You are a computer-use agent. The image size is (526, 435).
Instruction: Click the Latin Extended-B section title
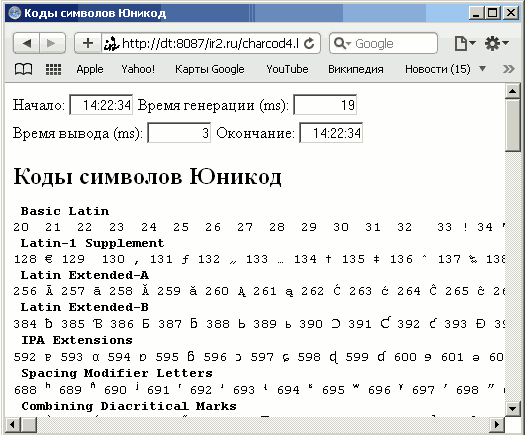pyautogui.click(x=85, y=307)
